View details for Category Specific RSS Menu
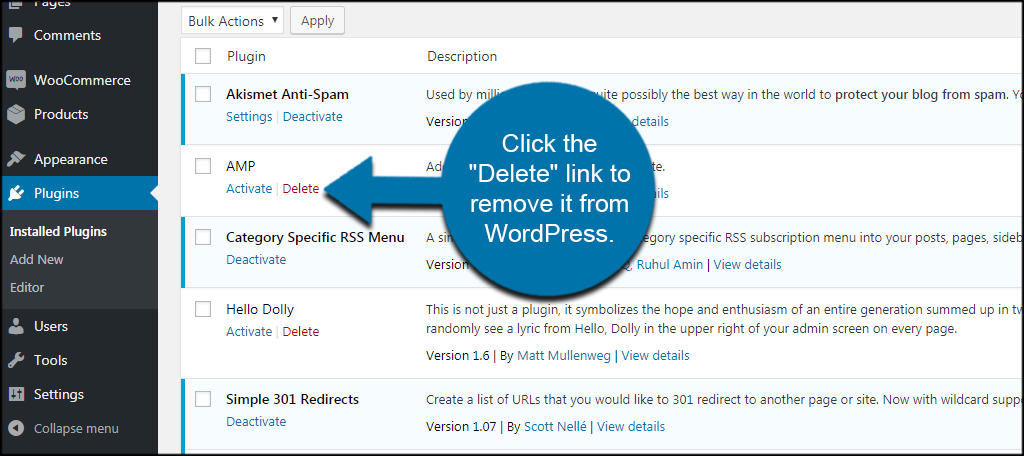The height and width of the screenshot is (456, 1024). click(x=747, y=265)
